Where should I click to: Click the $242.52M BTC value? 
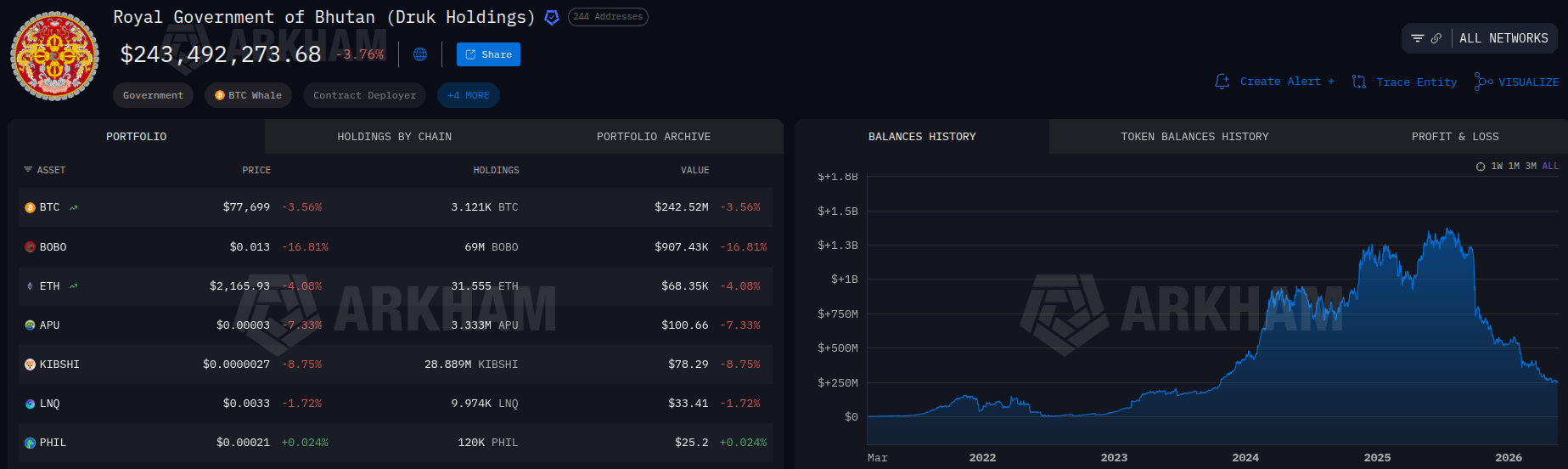[x=681, y=207]
